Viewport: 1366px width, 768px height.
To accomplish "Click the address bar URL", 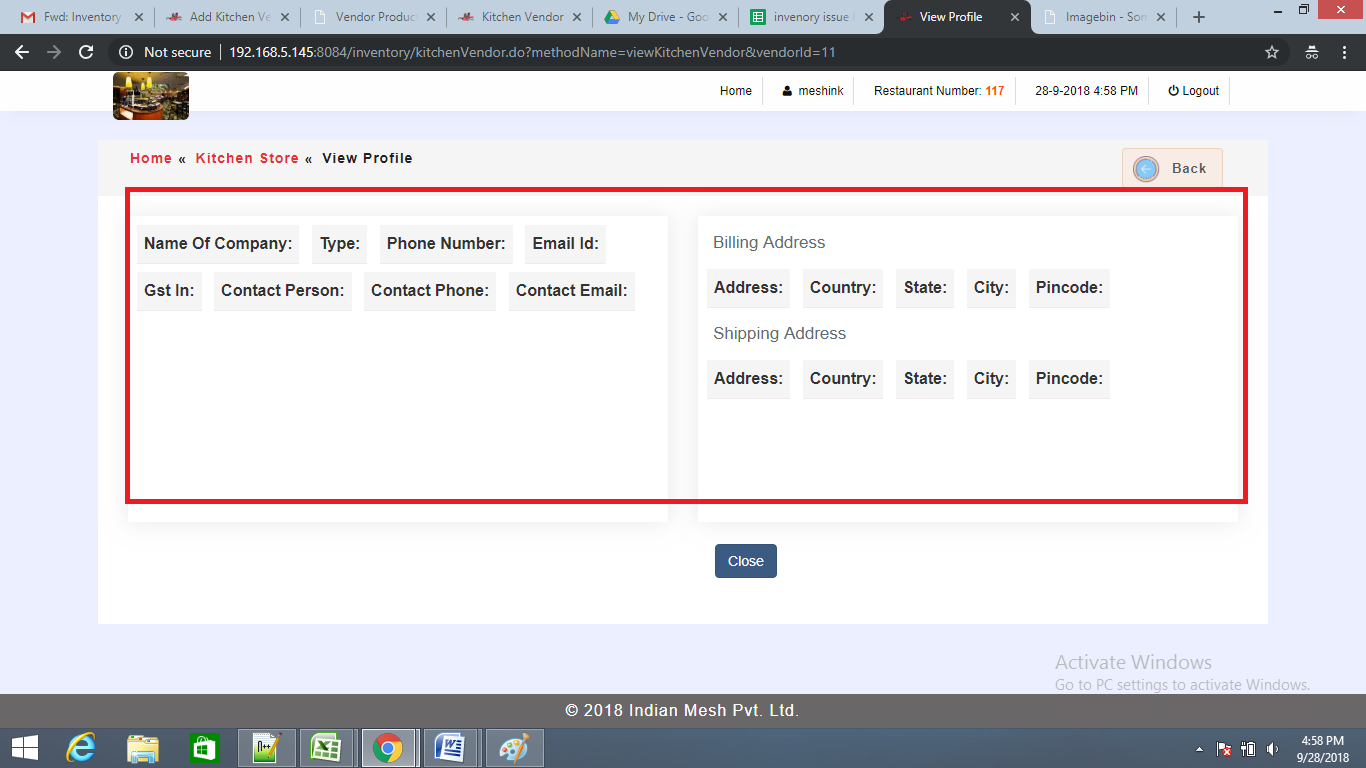I will pos(532,52).
